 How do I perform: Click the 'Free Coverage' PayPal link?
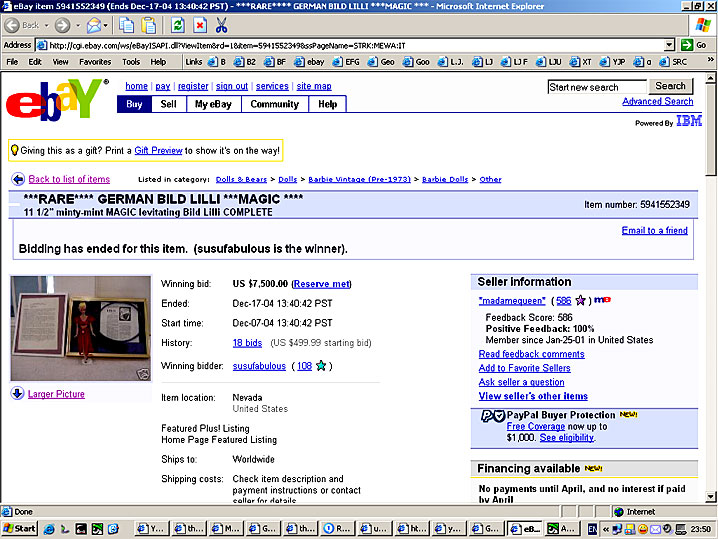click(536, 426)
